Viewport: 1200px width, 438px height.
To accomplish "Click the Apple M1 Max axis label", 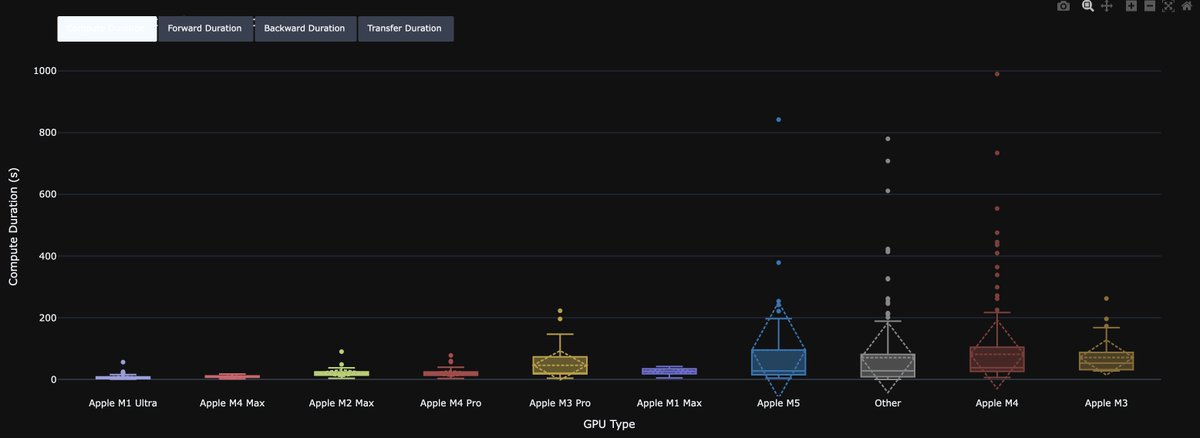I will [669, 404].
